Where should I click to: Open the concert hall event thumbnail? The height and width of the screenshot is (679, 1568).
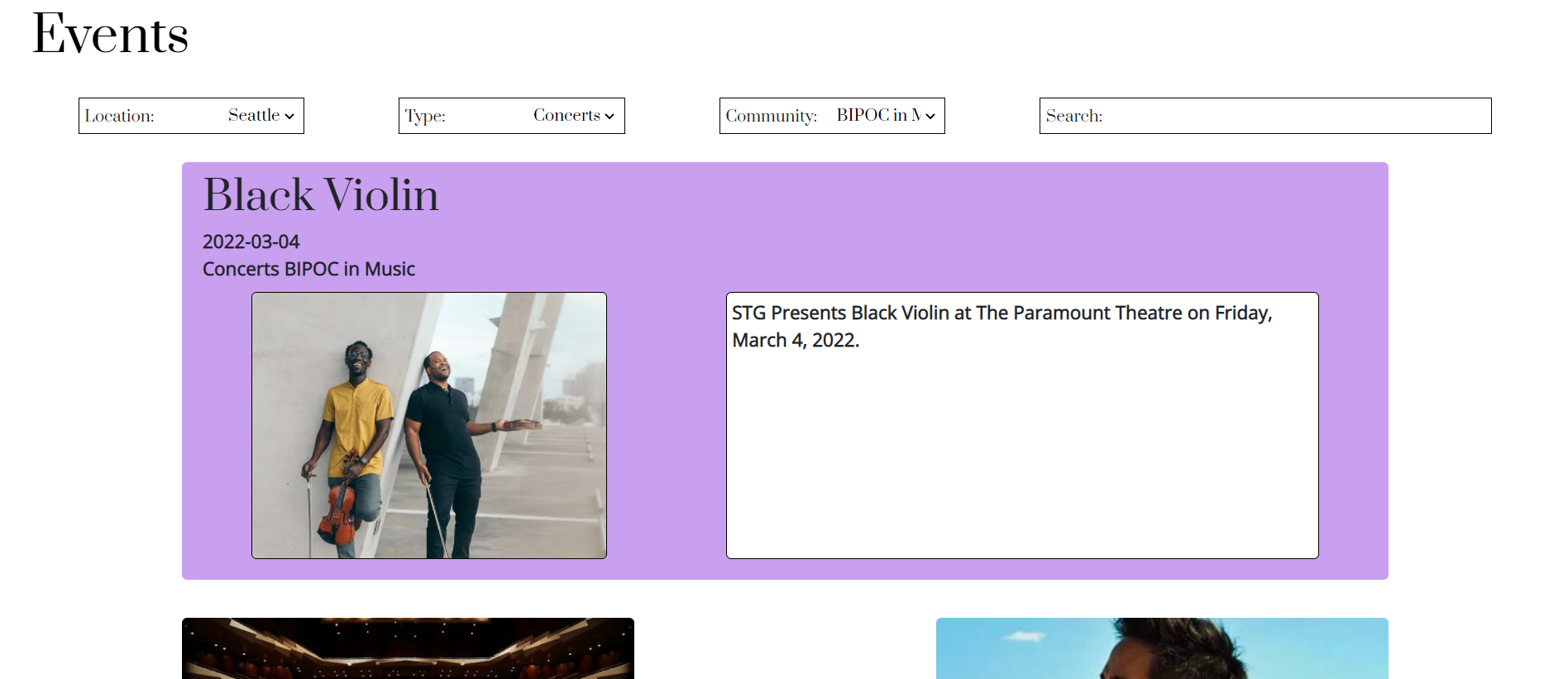408,648
